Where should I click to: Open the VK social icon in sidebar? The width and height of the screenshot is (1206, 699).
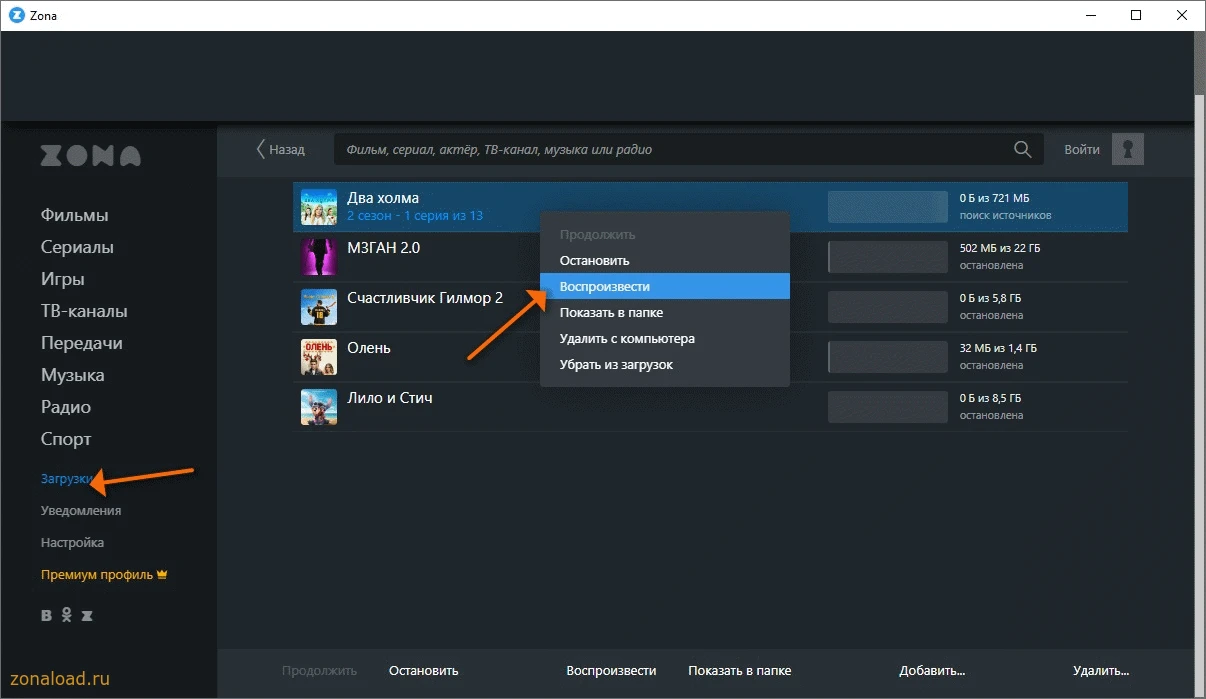pos(47,616)
